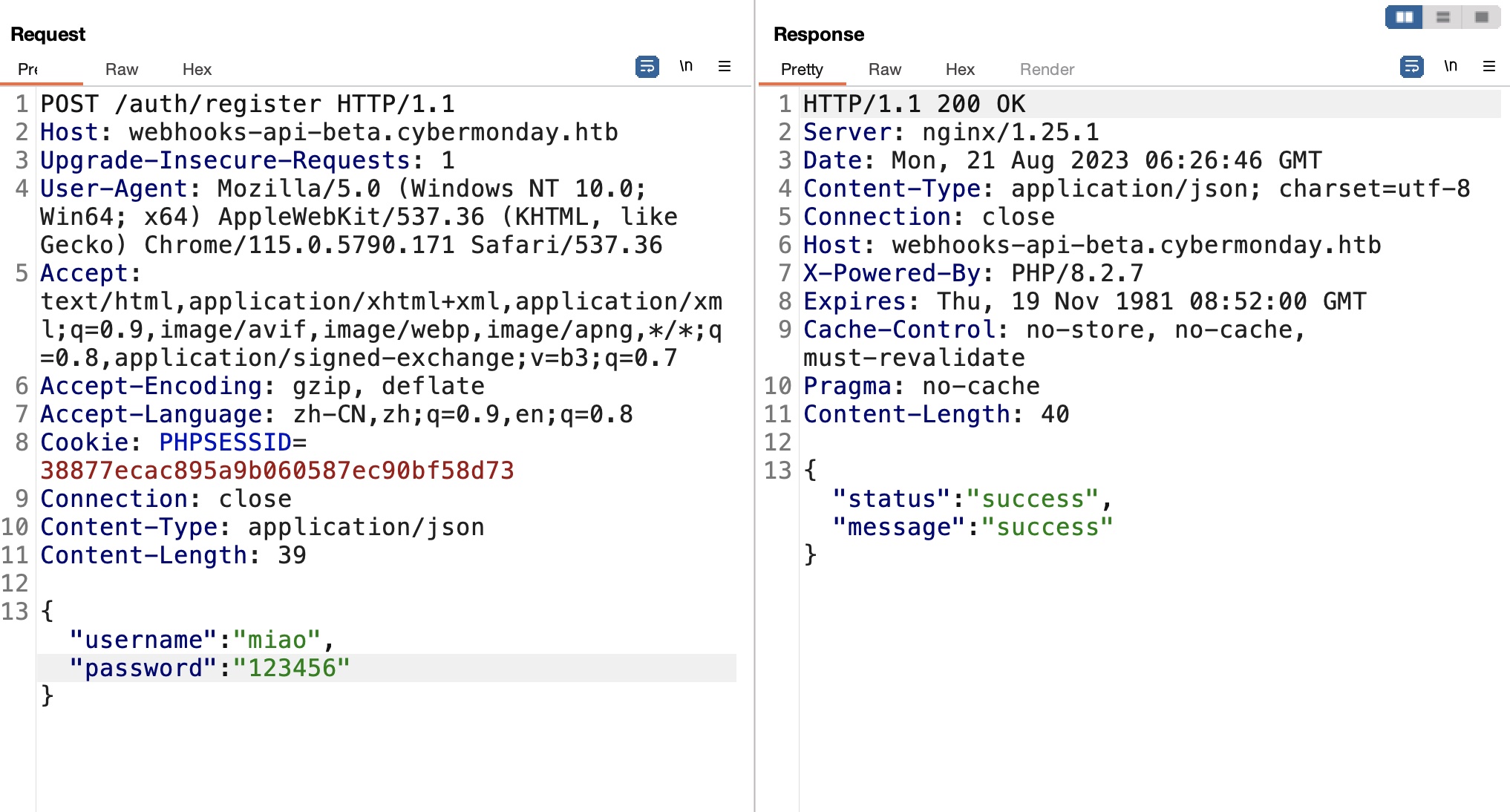Open Response panel options menu
The image size is (1510, 812).
[x=1488, y=67]
